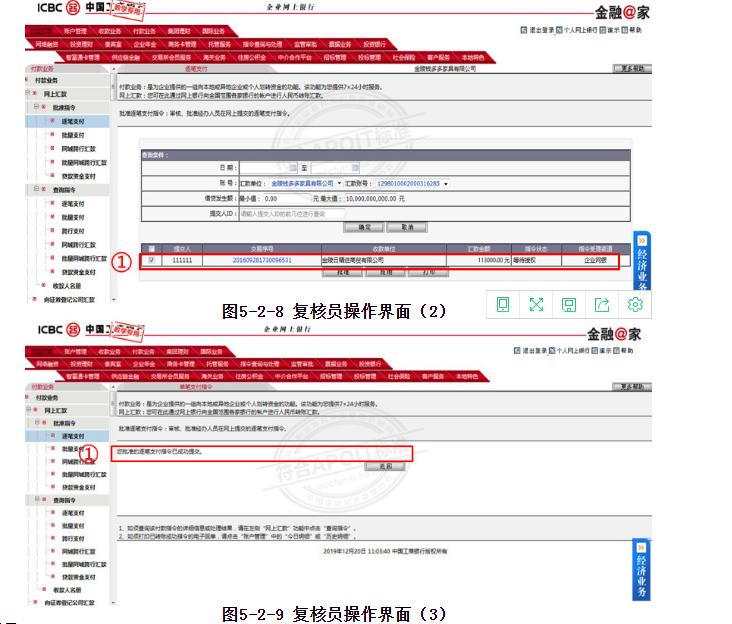
Task: Click the 企业网银 channel cell in table row
Action: [x=596, y=260]
